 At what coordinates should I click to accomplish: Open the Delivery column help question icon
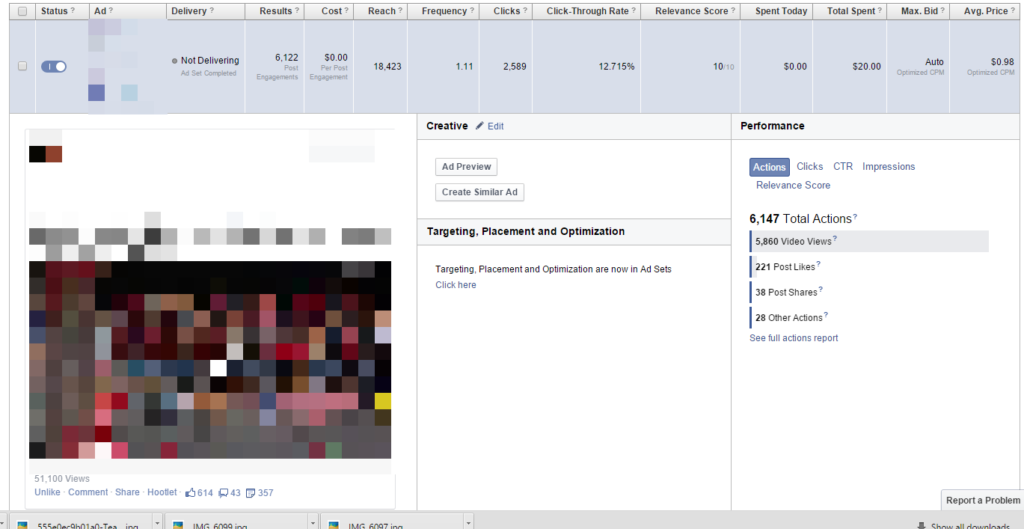211,11
